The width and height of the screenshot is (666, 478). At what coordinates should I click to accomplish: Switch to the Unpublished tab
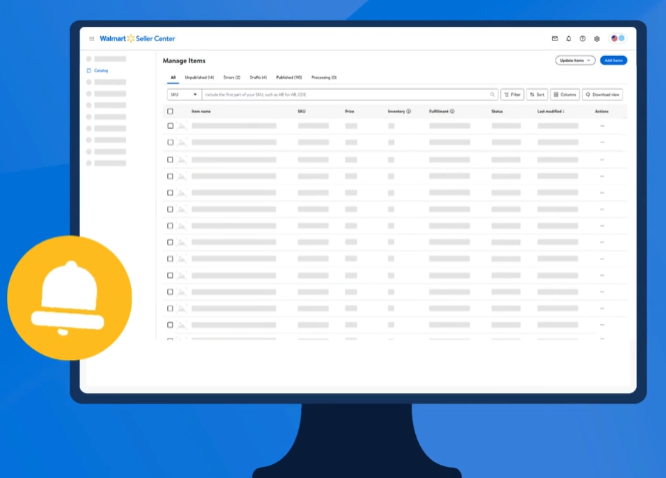pyautogui.click(x=199, y=77)
